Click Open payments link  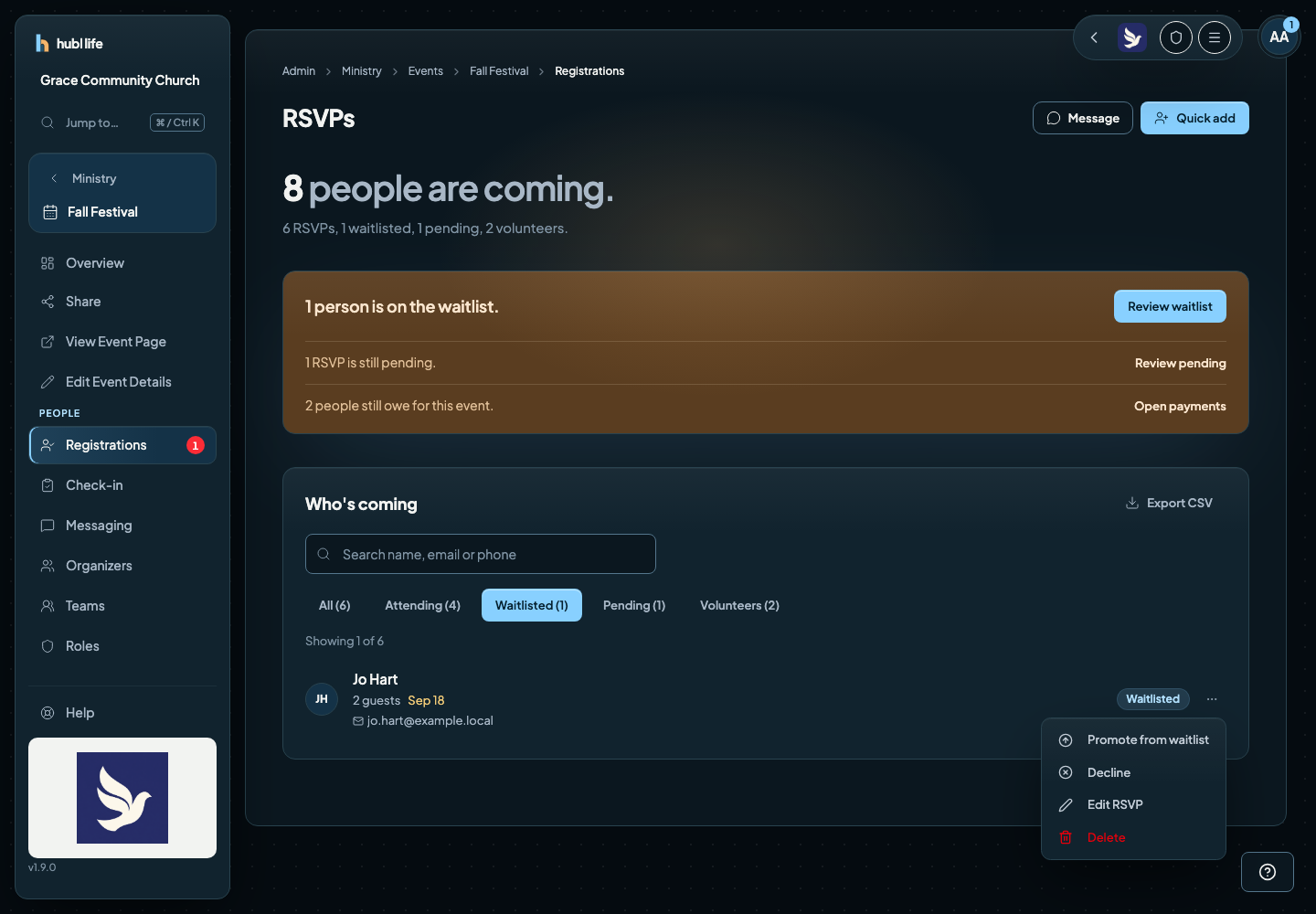pos(1180,406)
